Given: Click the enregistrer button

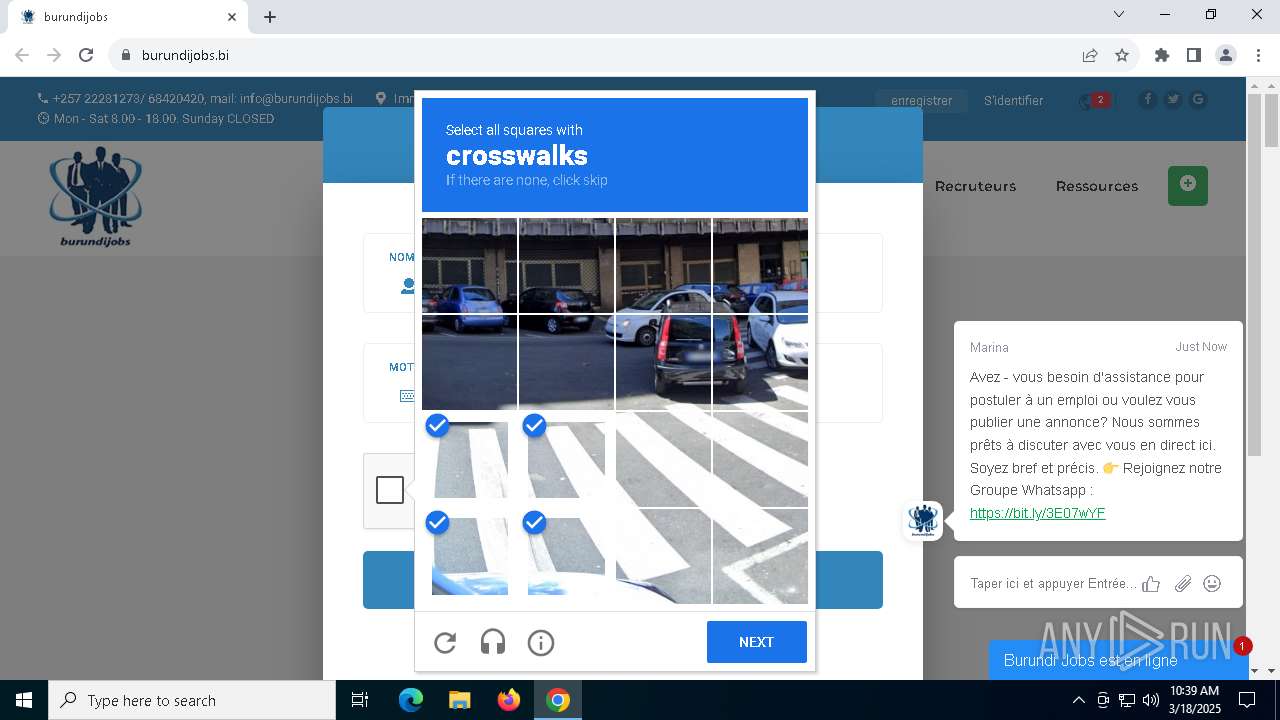Looking at the screenshot, I should 922,101.
